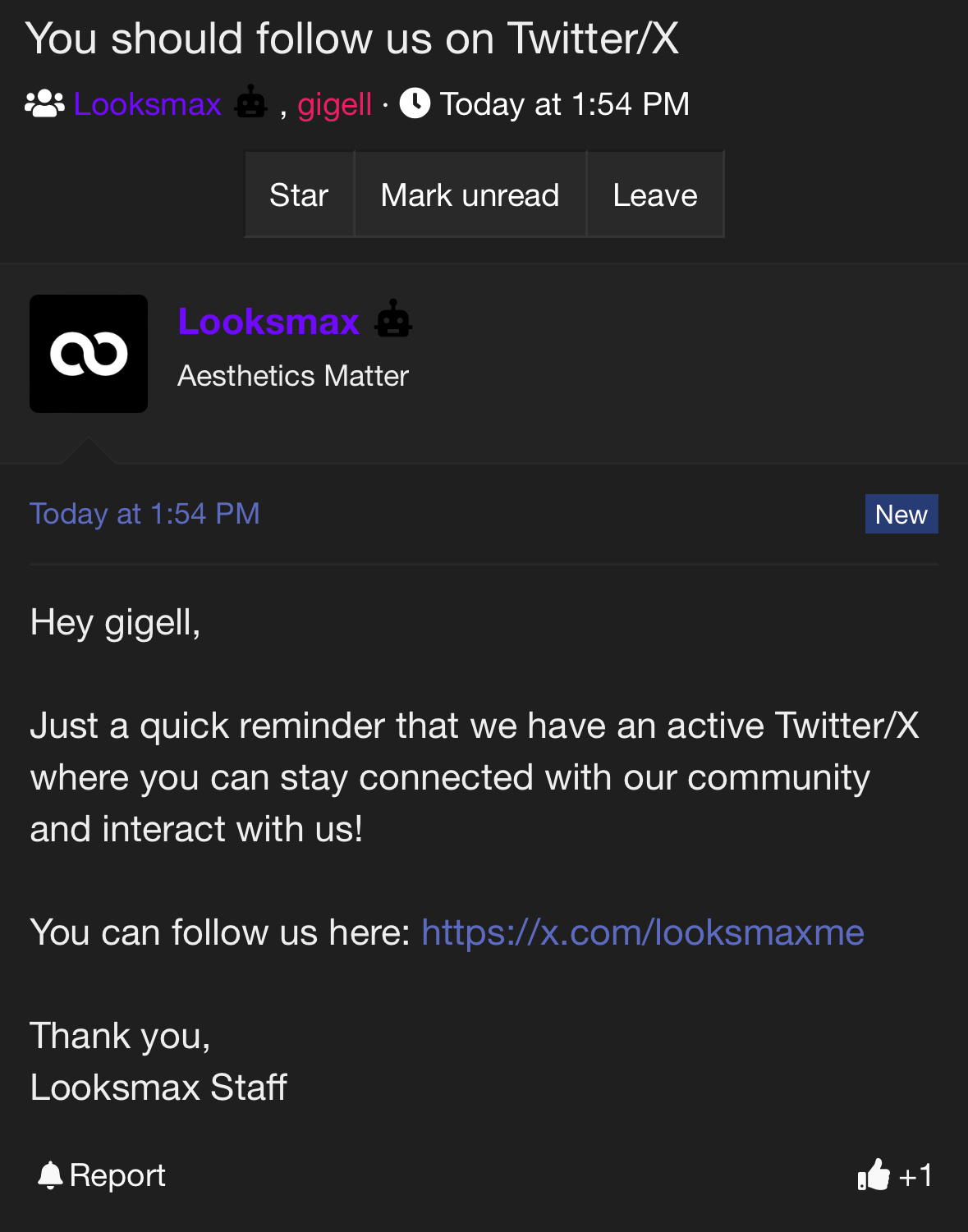Click robot badge next to post author
968x1232 pixels.
click(393, 319)
